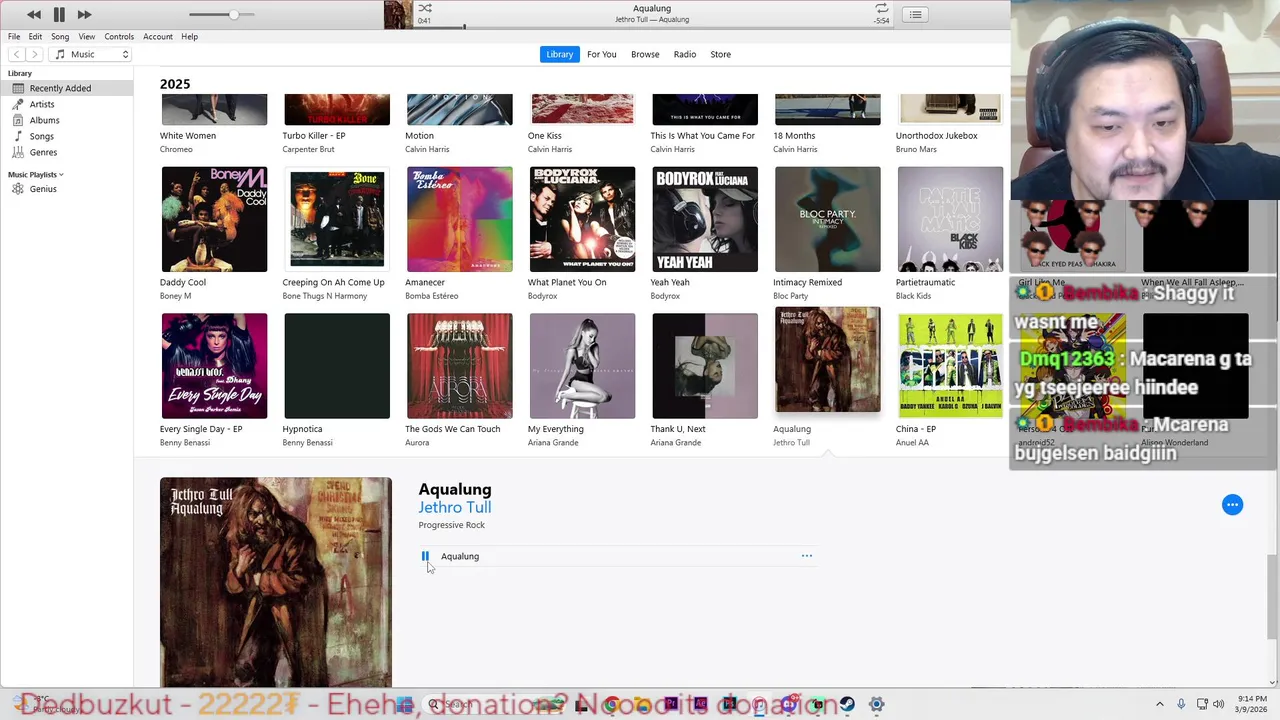Click the 'One Kiss' album title
Viewport: 1280px width, 720px height.
click(x=545, y=136)
